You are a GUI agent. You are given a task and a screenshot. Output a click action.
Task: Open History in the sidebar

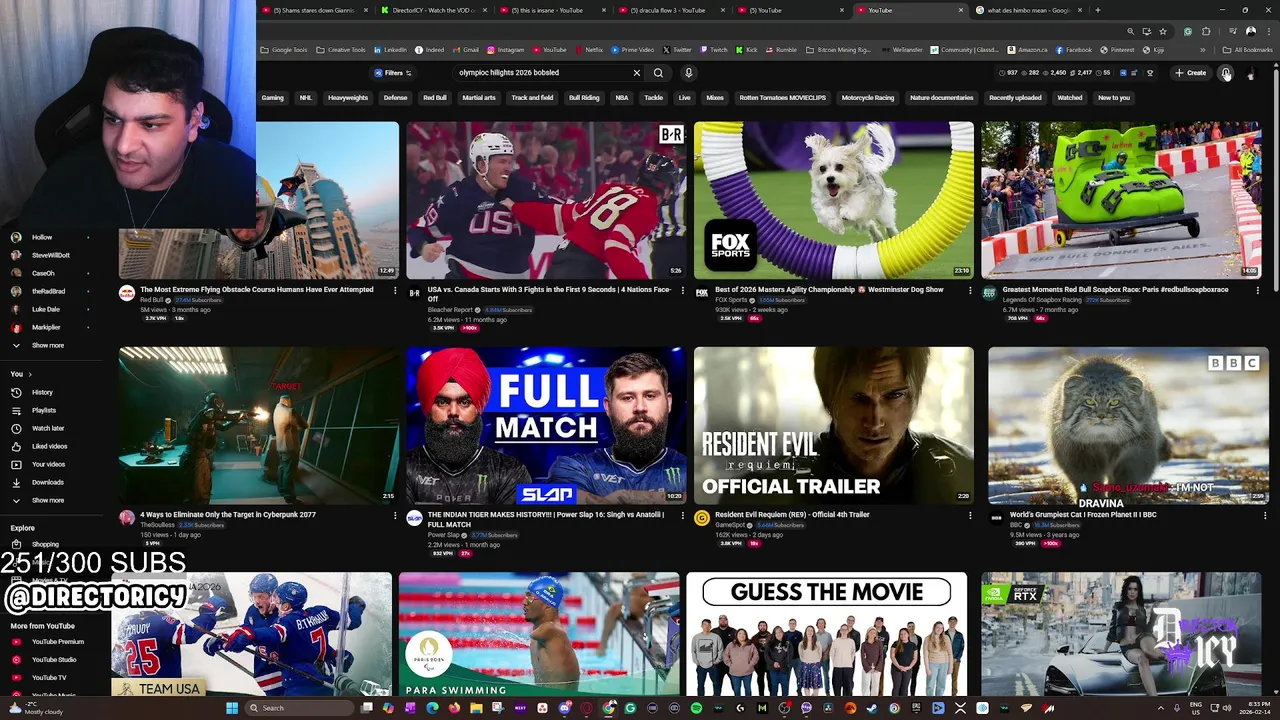pos(42,392)
